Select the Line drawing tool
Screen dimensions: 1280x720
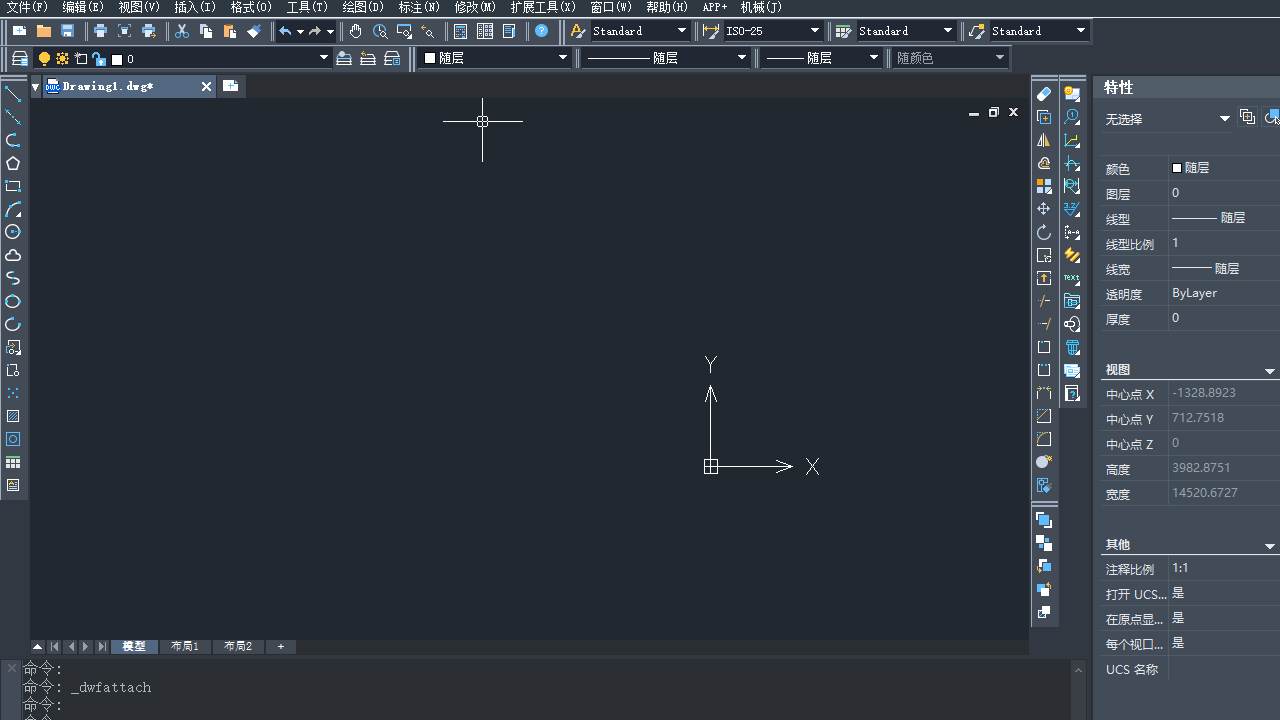[x=13, y=94]
